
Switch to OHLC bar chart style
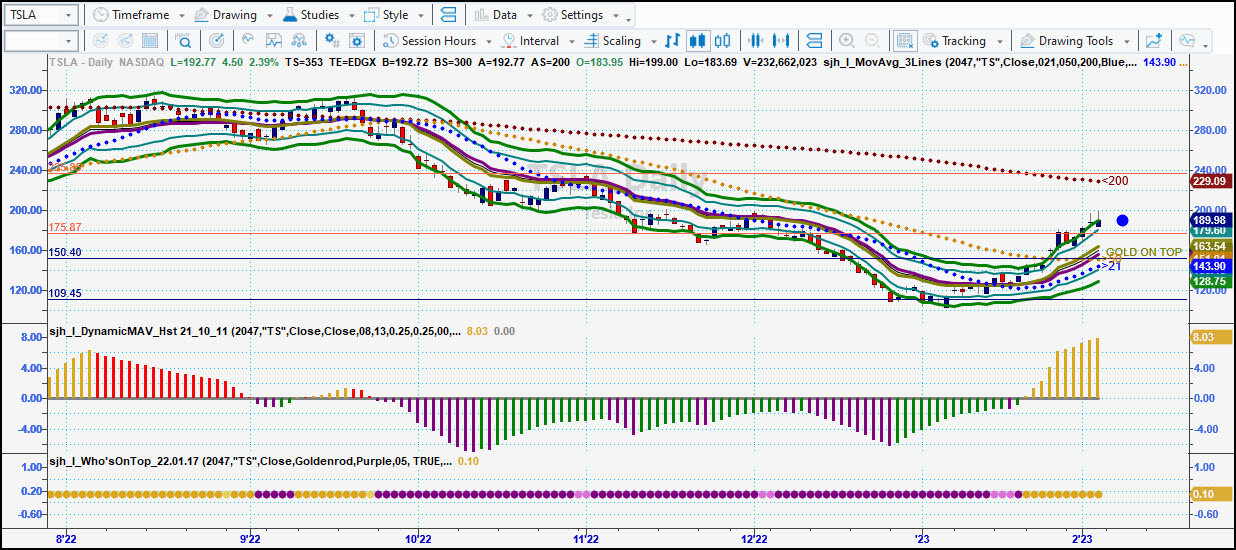coord(672,41)
